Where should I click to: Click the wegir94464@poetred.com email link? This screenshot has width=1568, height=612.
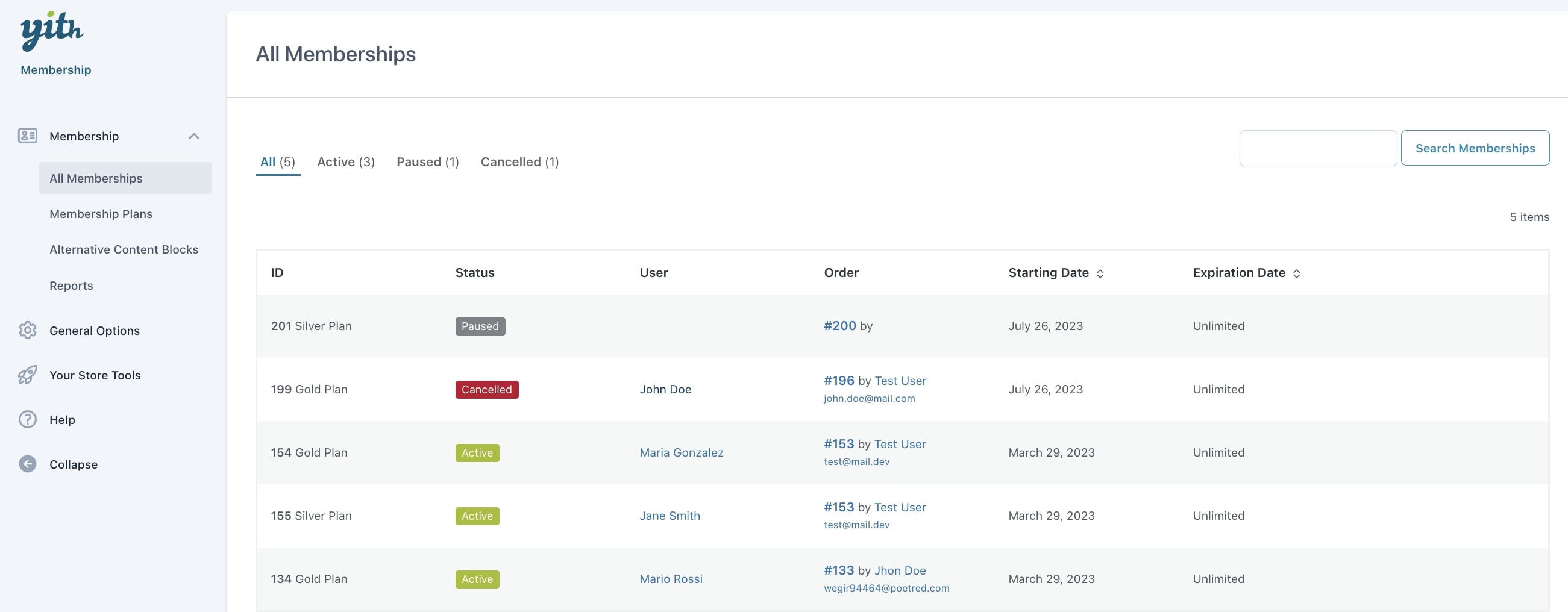pos(886,589)
